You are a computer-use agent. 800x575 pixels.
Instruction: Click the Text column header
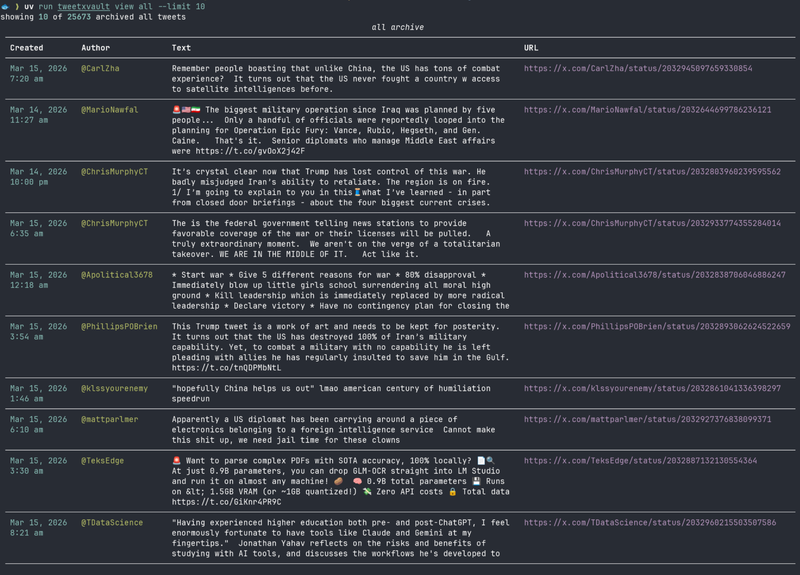tap(181, 48)
